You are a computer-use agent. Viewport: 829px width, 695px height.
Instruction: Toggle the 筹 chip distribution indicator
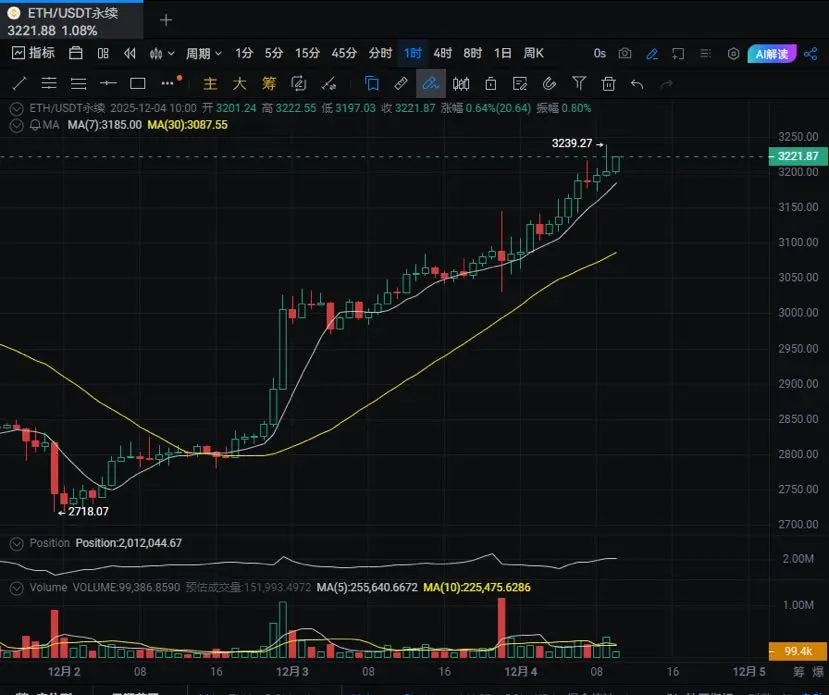(269, 84)
